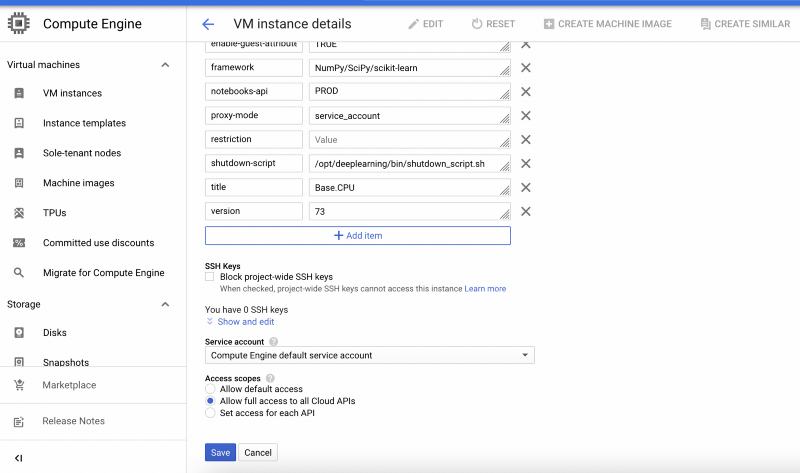Open Migrate for Compute Engine
Viewport: 800px width, 473px height.
[104, 273]
